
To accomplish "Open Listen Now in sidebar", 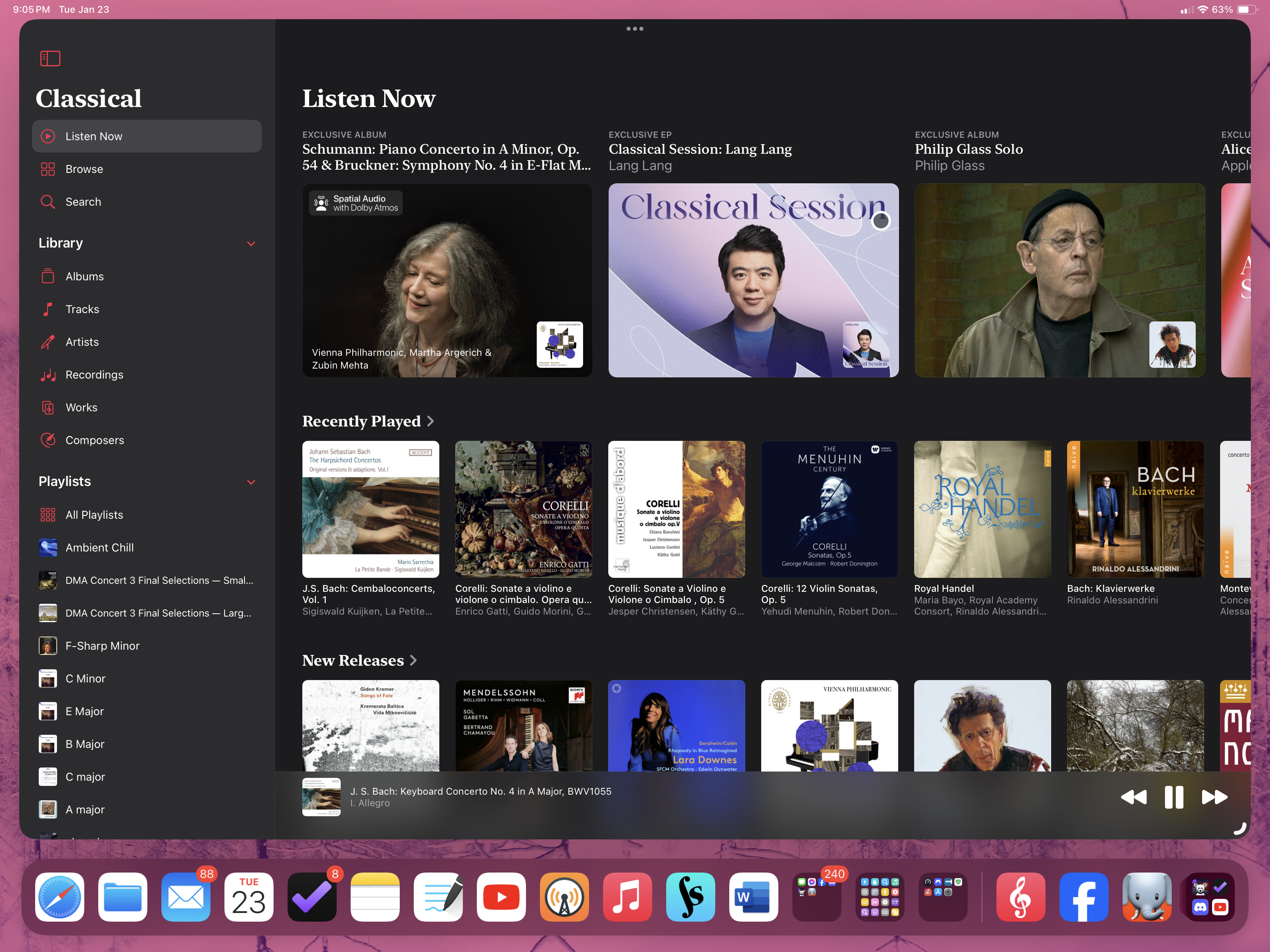I will point(147,136).
